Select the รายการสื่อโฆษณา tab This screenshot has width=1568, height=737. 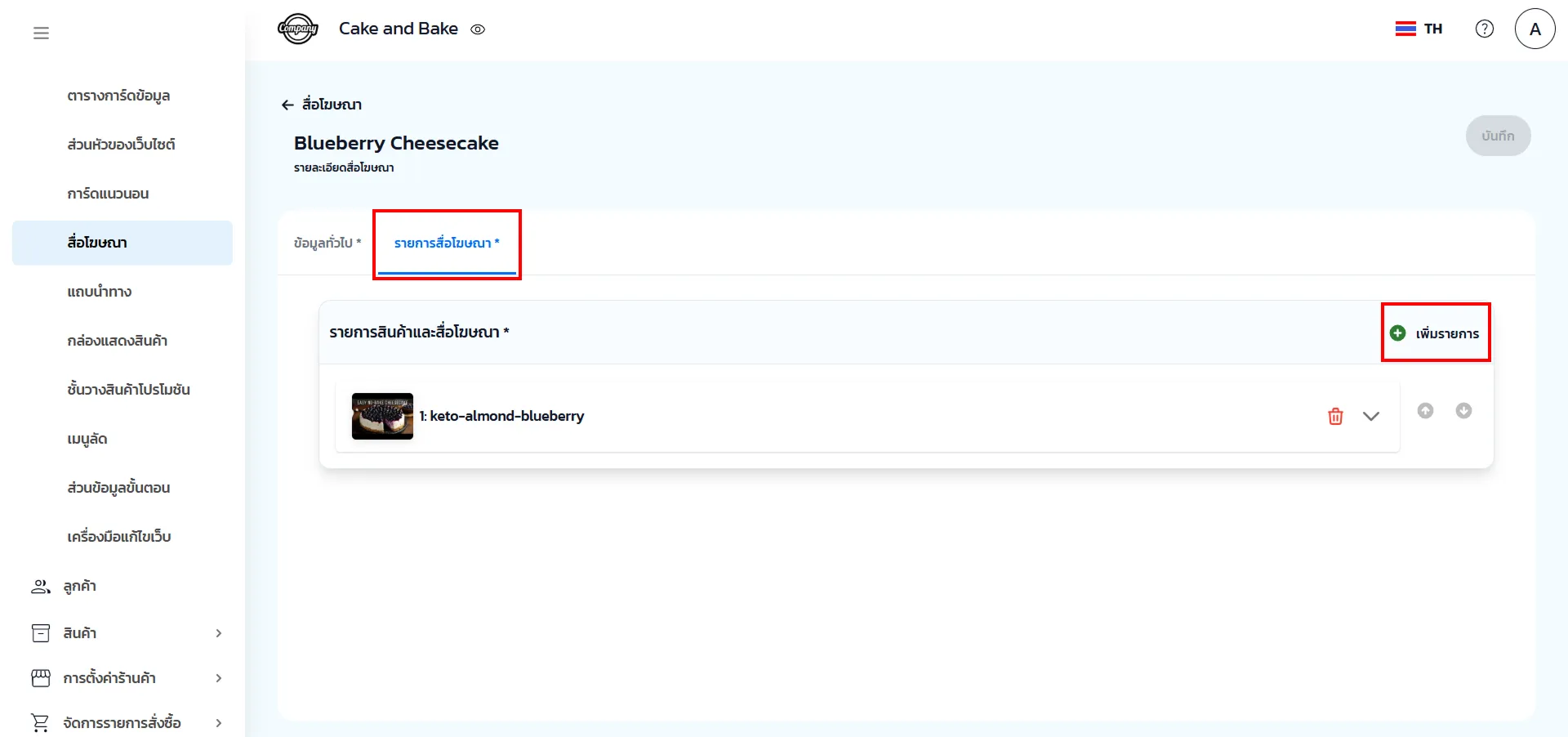coord(446,243)
